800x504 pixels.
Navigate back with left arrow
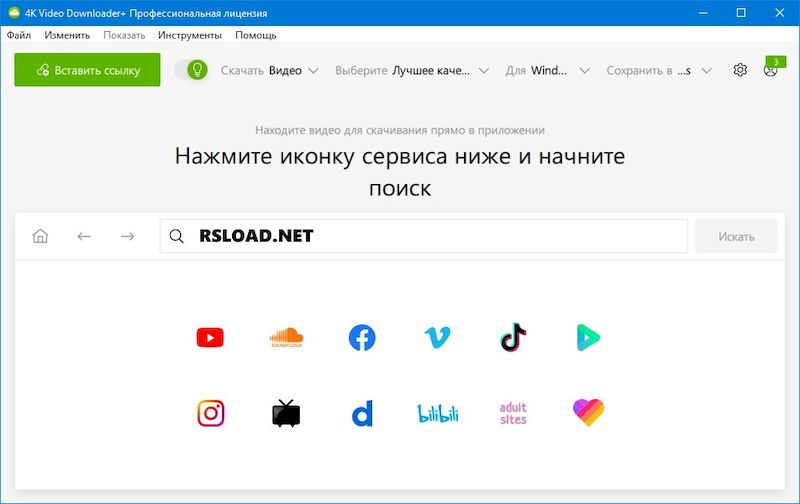(84, 236)
